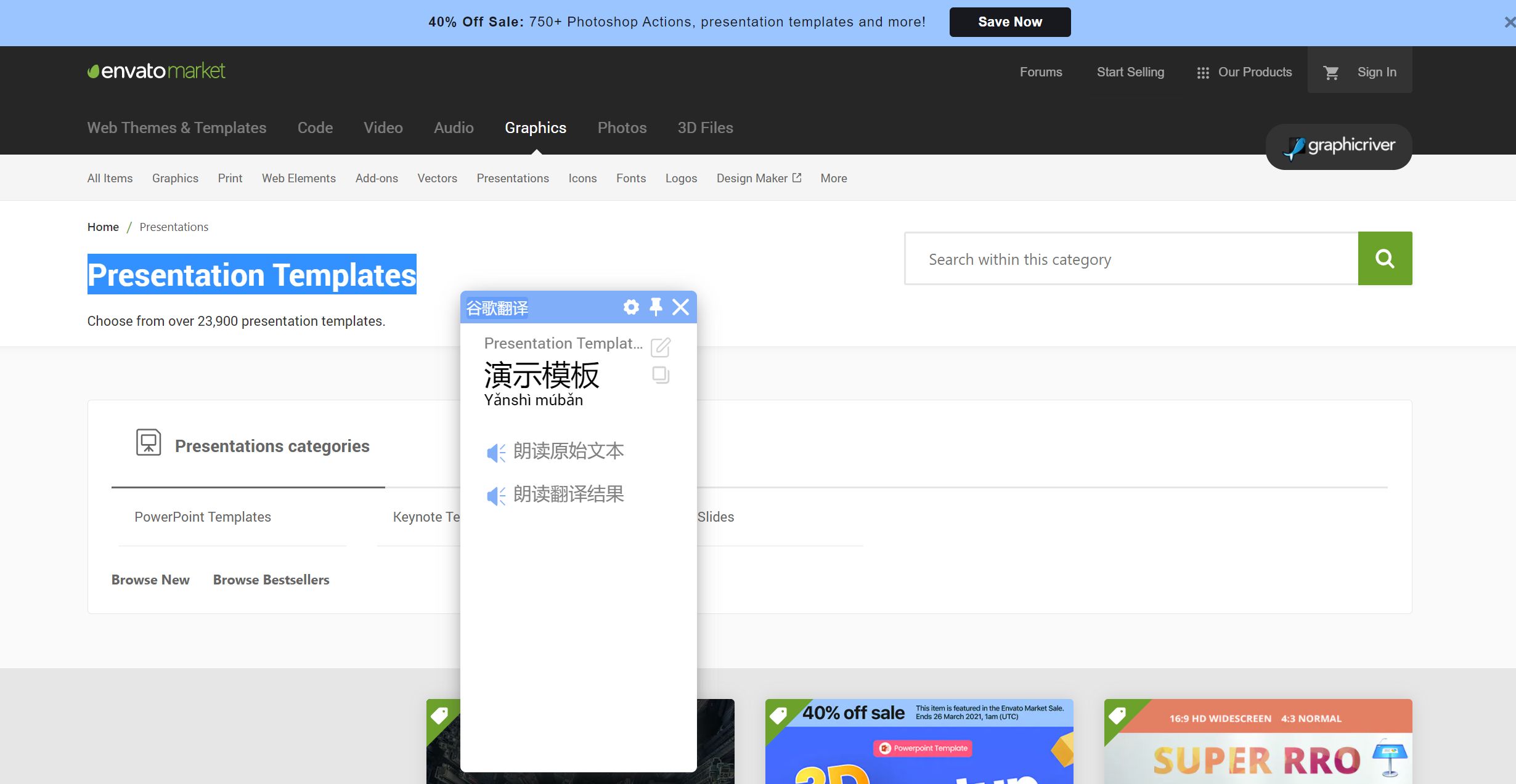Open the Forums link

click(x=1041, y=72)
